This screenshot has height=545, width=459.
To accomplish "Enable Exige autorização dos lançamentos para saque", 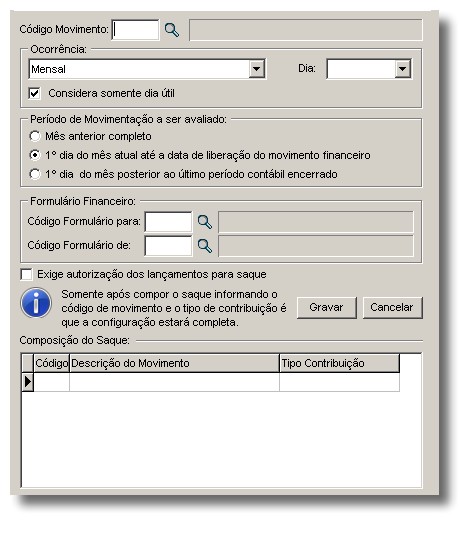I will [26, 274].
